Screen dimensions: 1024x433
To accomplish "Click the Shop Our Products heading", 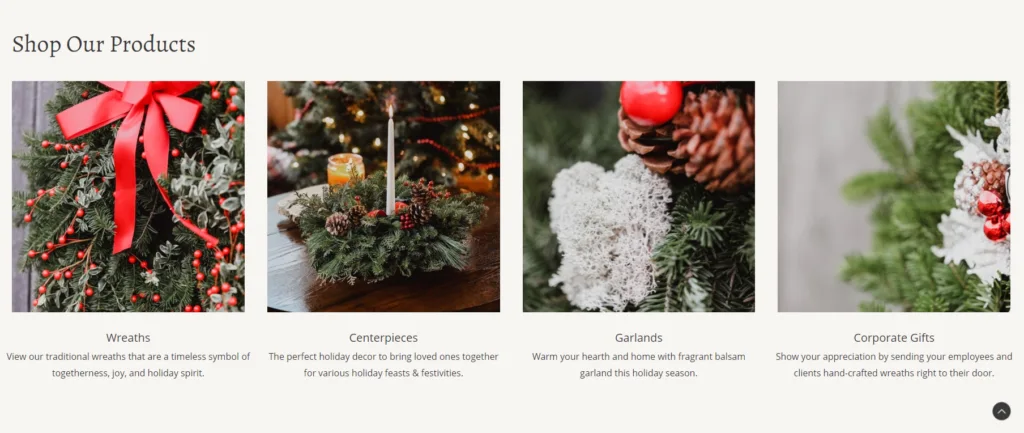I will (x=104, y=44).
